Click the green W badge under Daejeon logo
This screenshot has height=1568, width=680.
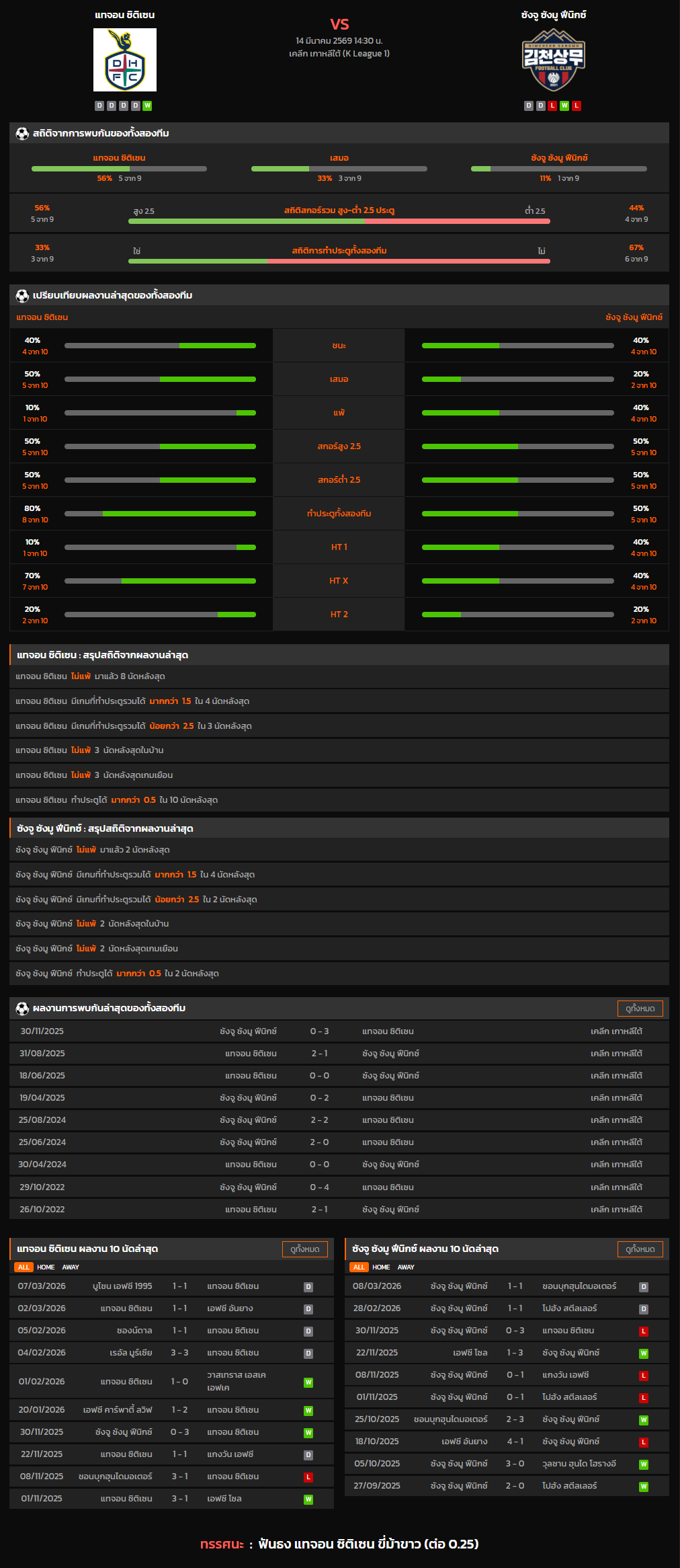point(147,106)
